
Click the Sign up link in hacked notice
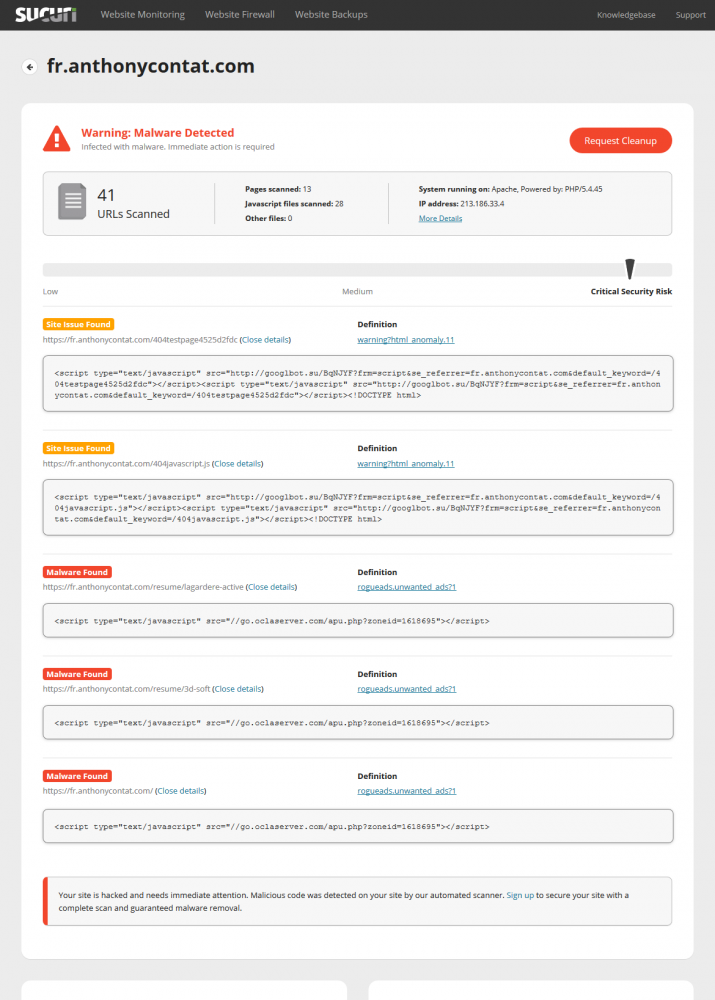point(520,895)
